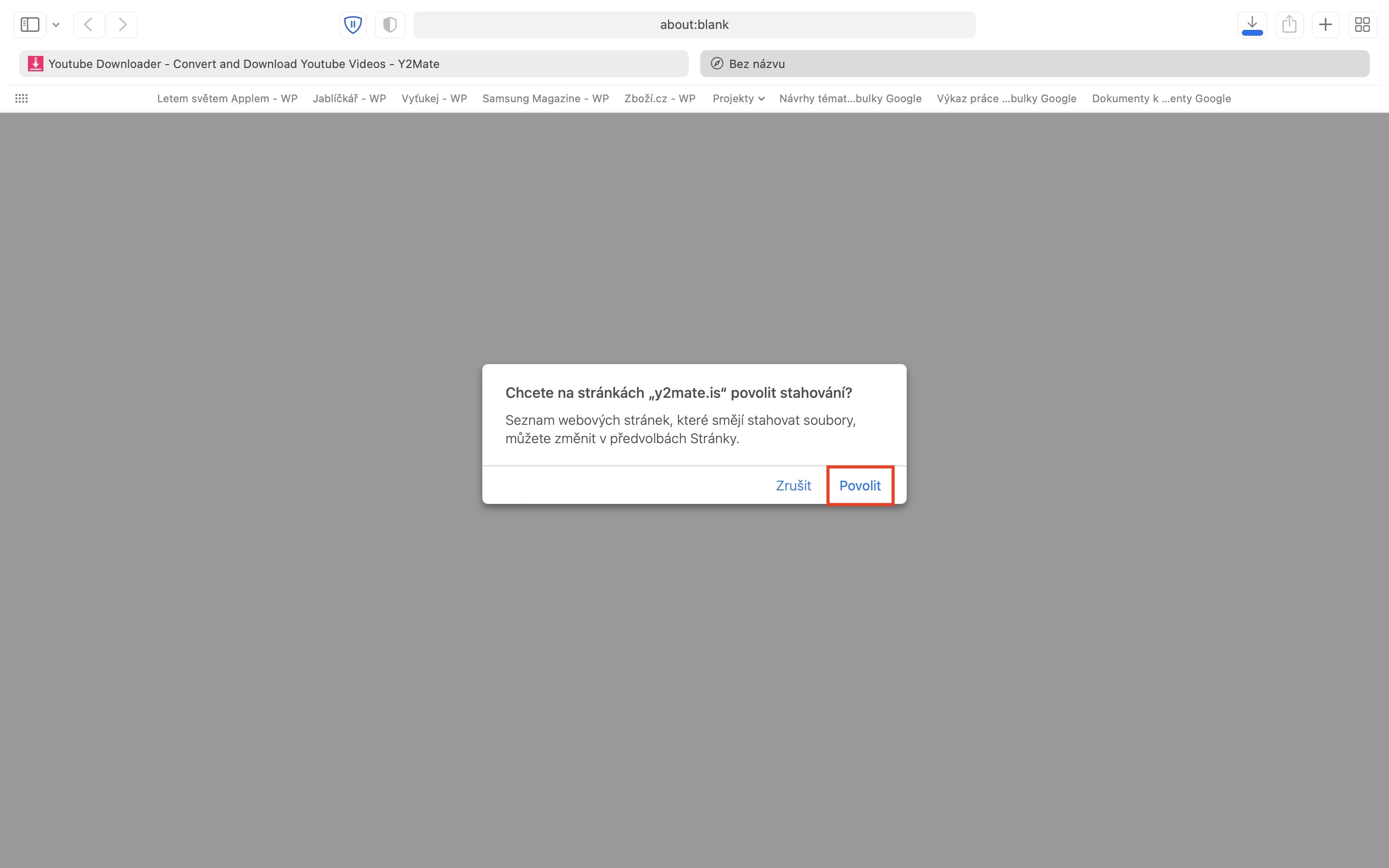Expand the sidebar tab group chevron
The width and height of the screenshot is (1389, 868).
(55, 25)
